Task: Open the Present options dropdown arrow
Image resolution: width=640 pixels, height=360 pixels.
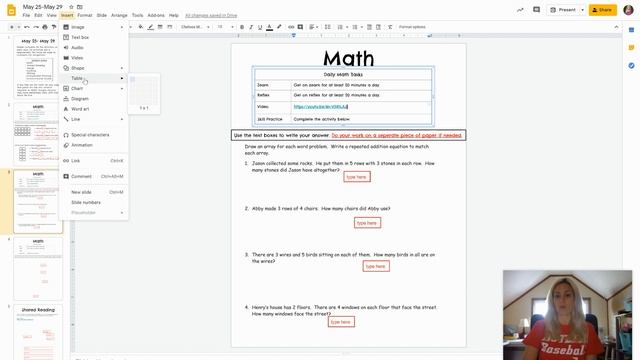Action: [582, 10]
